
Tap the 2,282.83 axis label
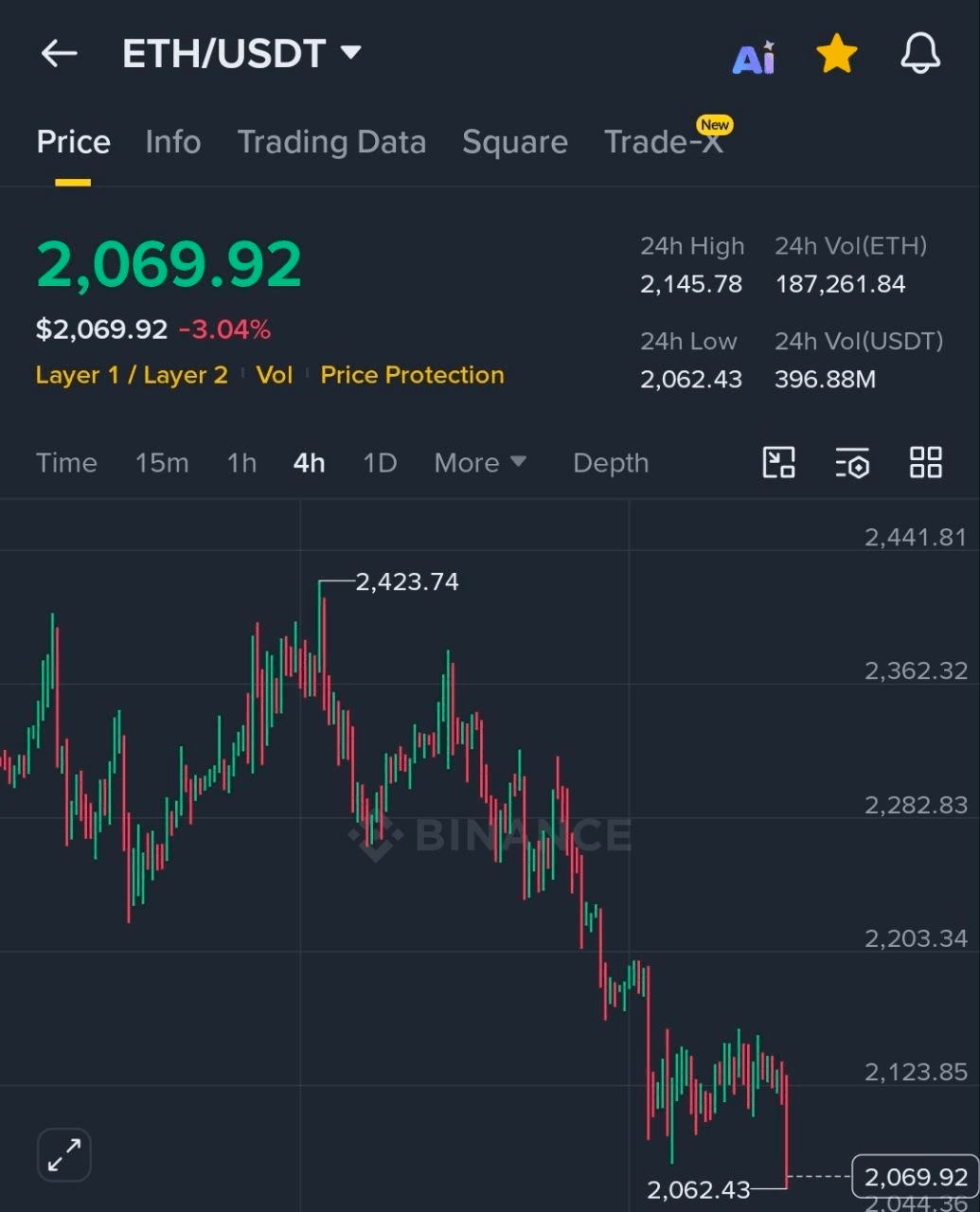pos(916,805)
